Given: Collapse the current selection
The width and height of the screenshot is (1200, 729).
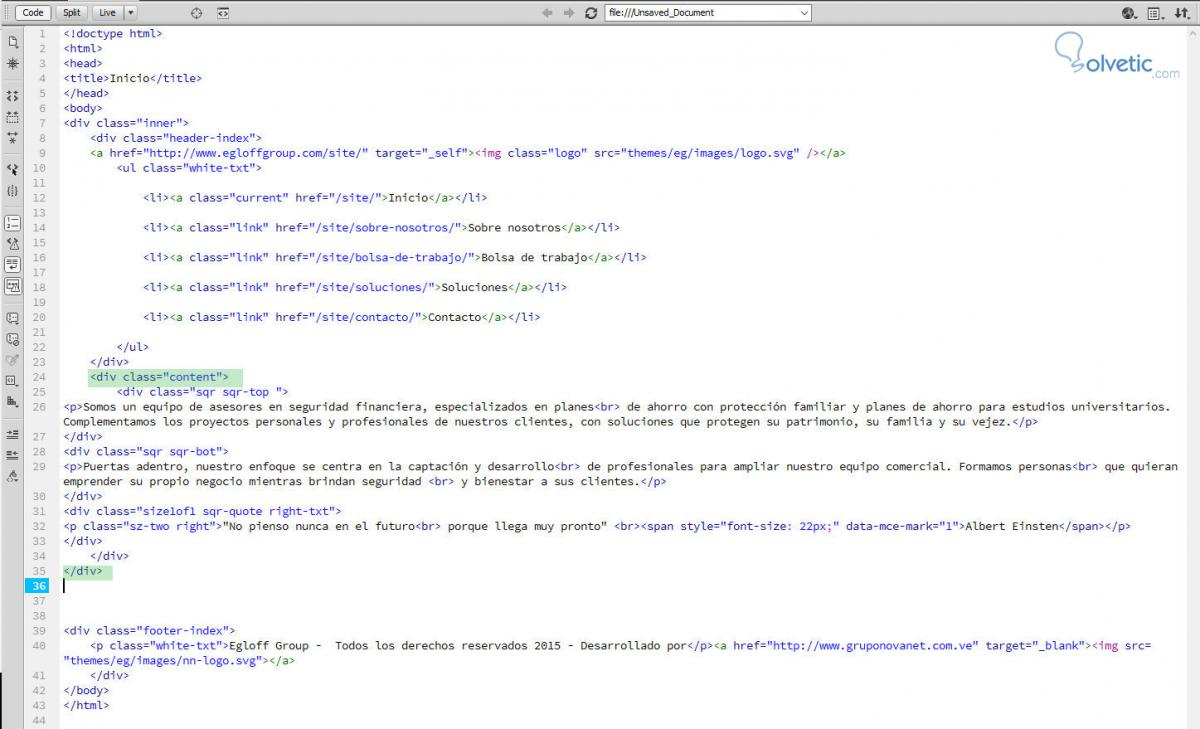Looking at the screenshot, I should (13, 116).
